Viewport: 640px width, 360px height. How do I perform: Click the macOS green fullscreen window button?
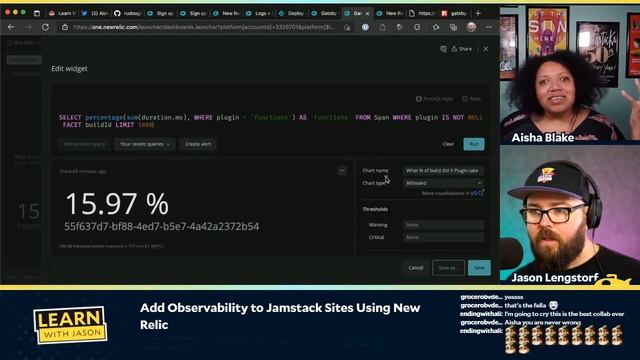[23, 13]
